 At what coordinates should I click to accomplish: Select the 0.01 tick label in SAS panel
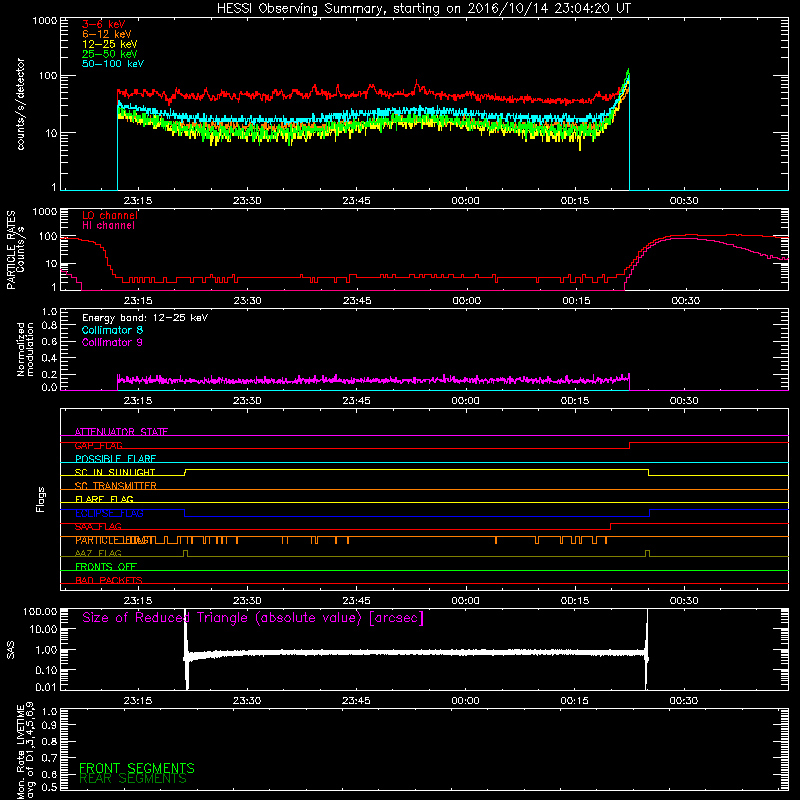click(x=46, y=687)
